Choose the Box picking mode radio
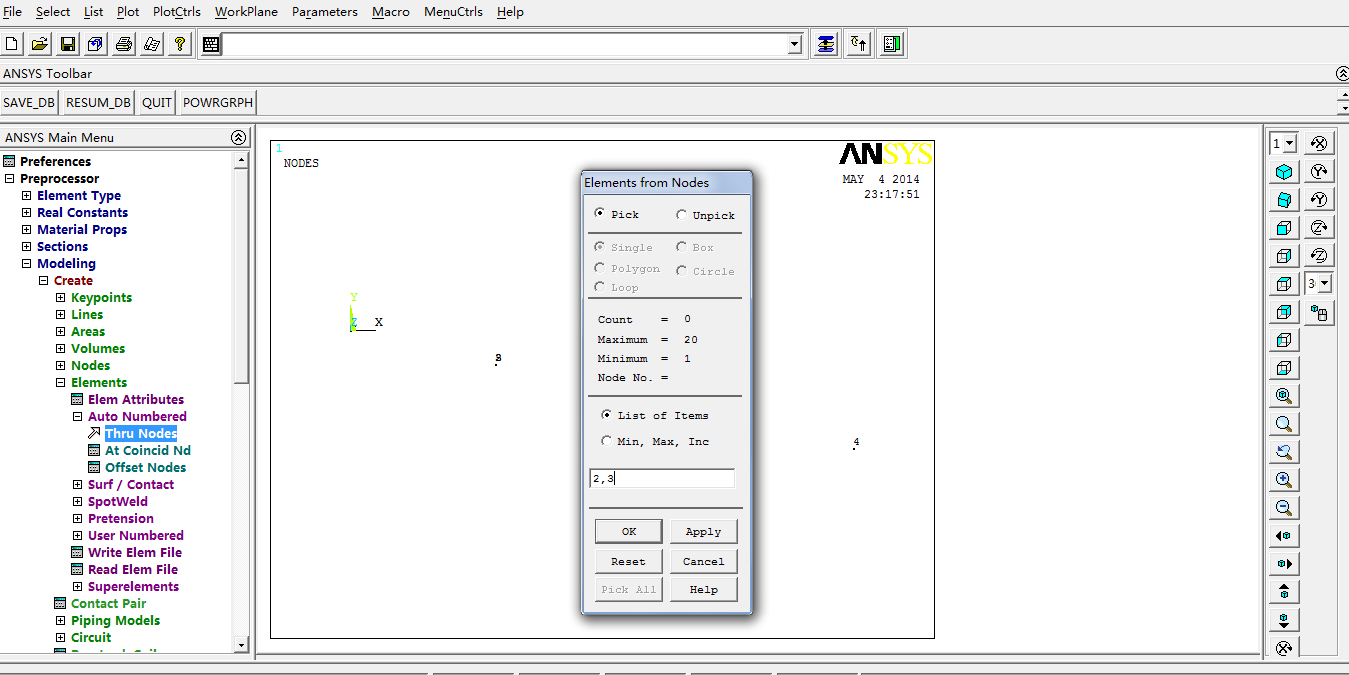This screenshot has width=1349, height=675. click(681, 246)
